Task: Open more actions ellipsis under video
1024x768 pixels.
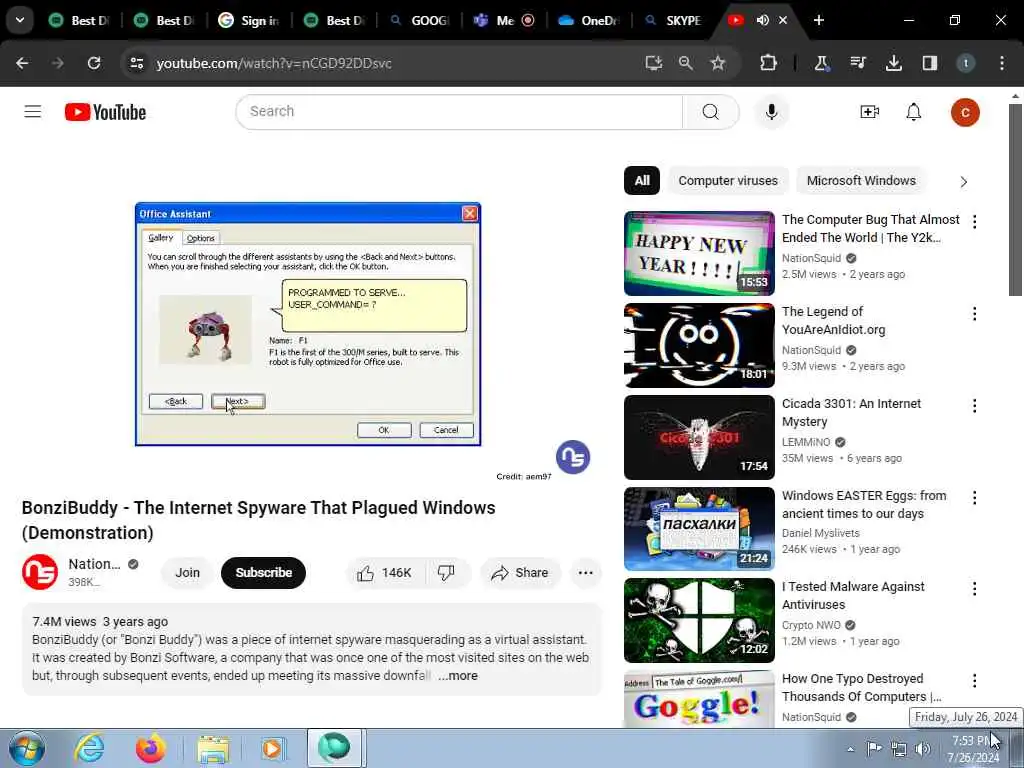Action: click(x=586, y=573)
